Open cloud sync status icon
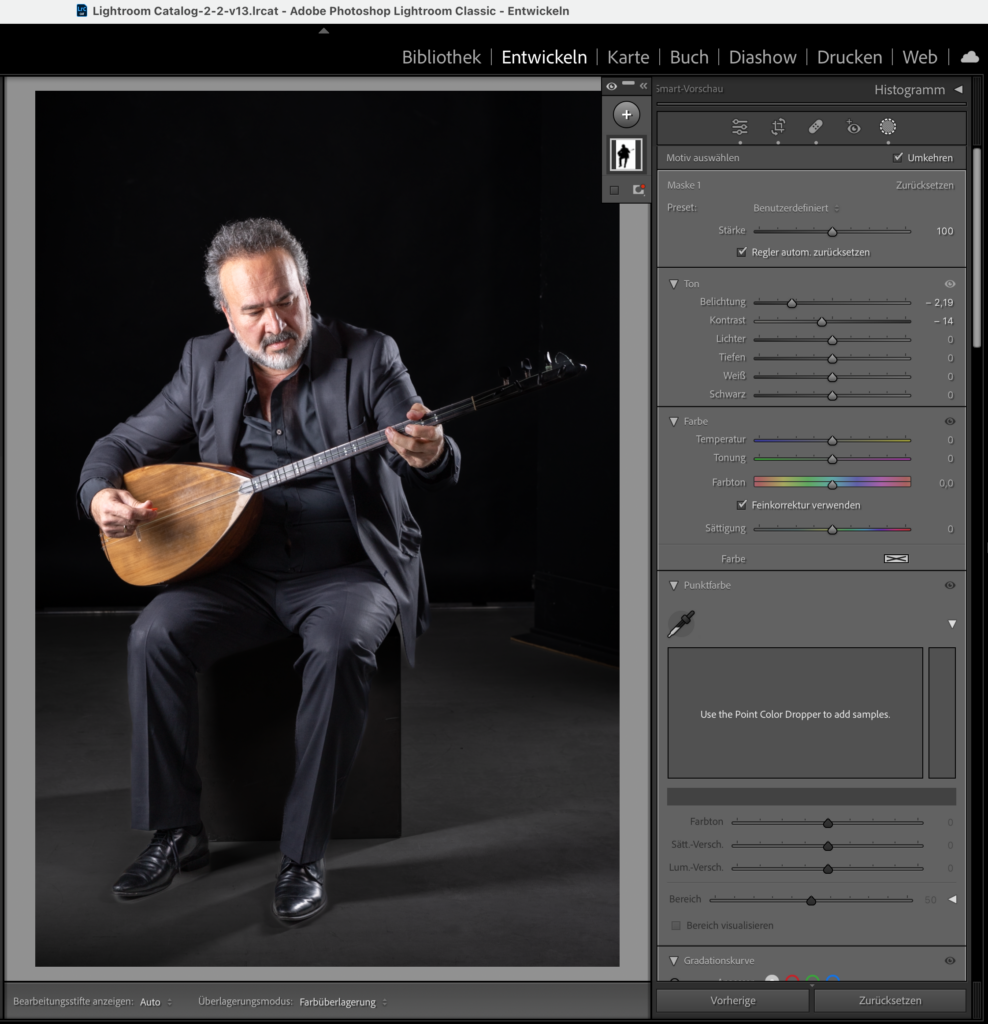The width and height of the screenshot is (988, 1024). [x=970, y=57]
